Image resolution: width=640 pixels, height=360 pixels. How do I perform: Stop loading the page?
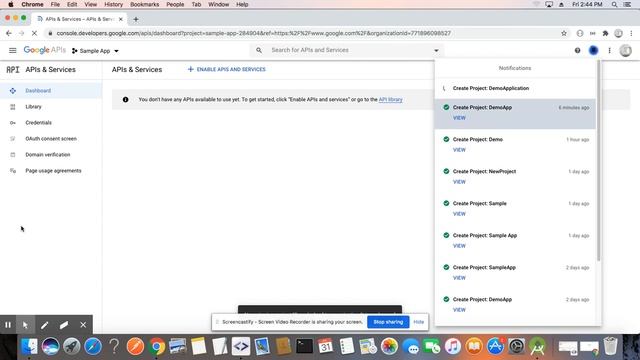coord(34,33)
